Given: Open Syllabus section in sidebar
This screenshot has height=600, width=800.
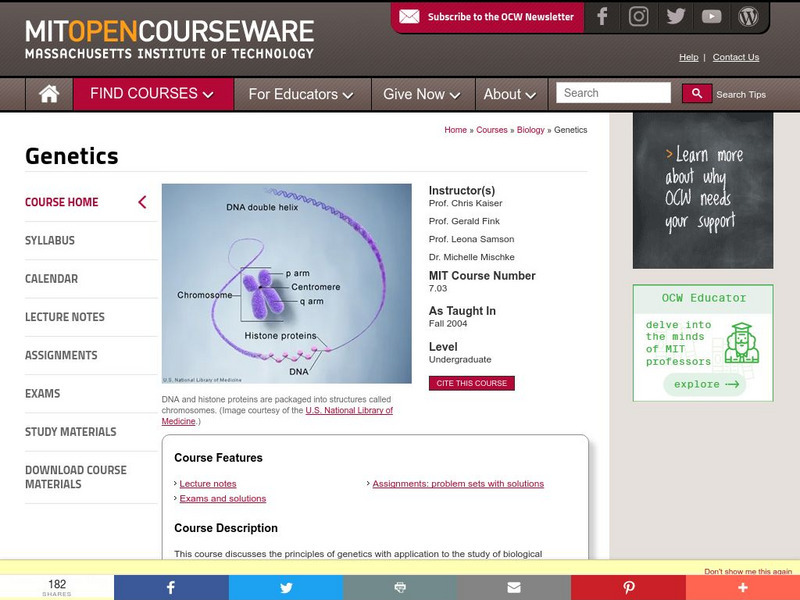Looking at the screenshot, I should point(50,240).
